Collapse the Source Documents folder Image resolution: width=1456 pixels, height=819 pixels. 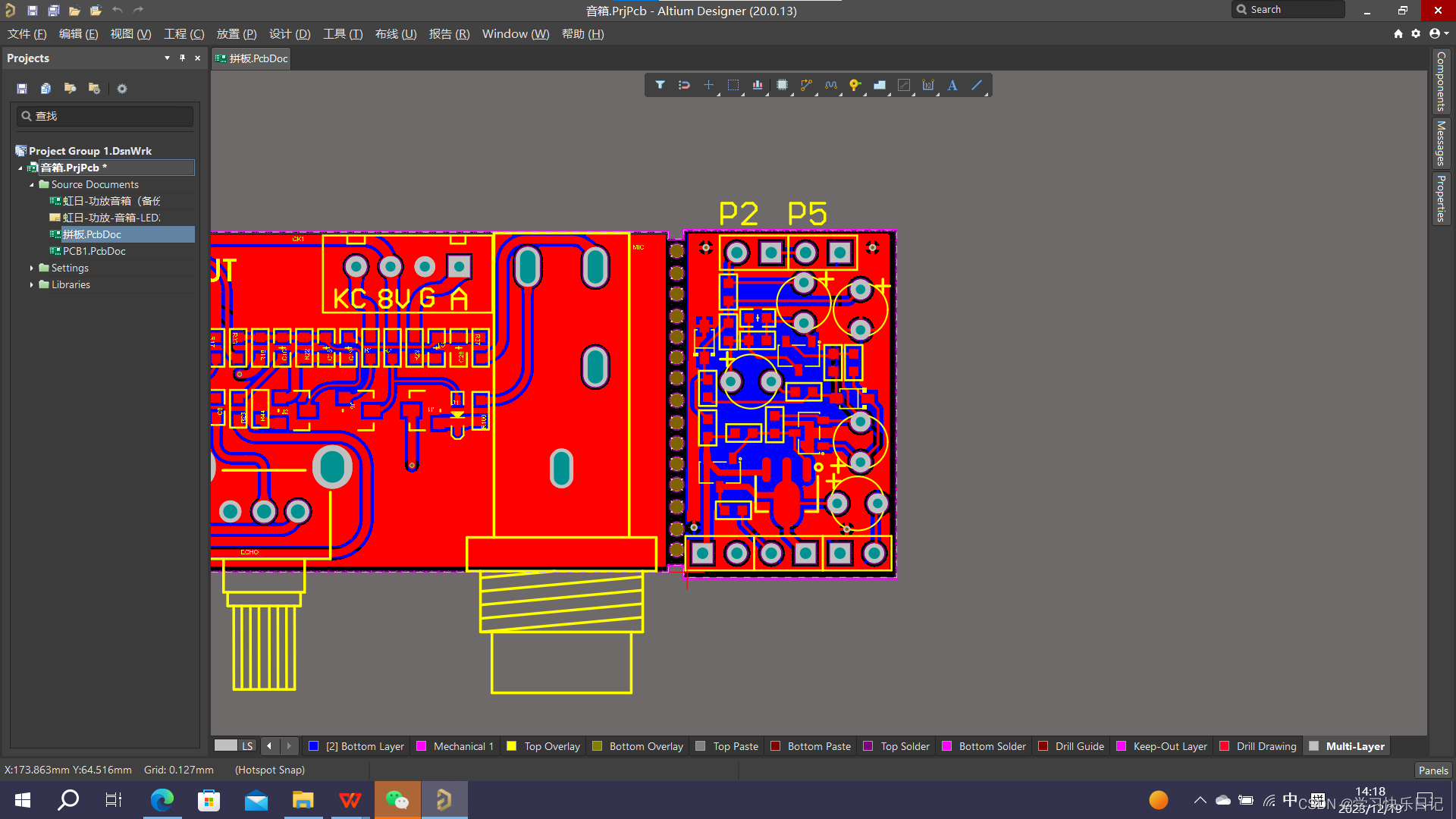(32, 184)
